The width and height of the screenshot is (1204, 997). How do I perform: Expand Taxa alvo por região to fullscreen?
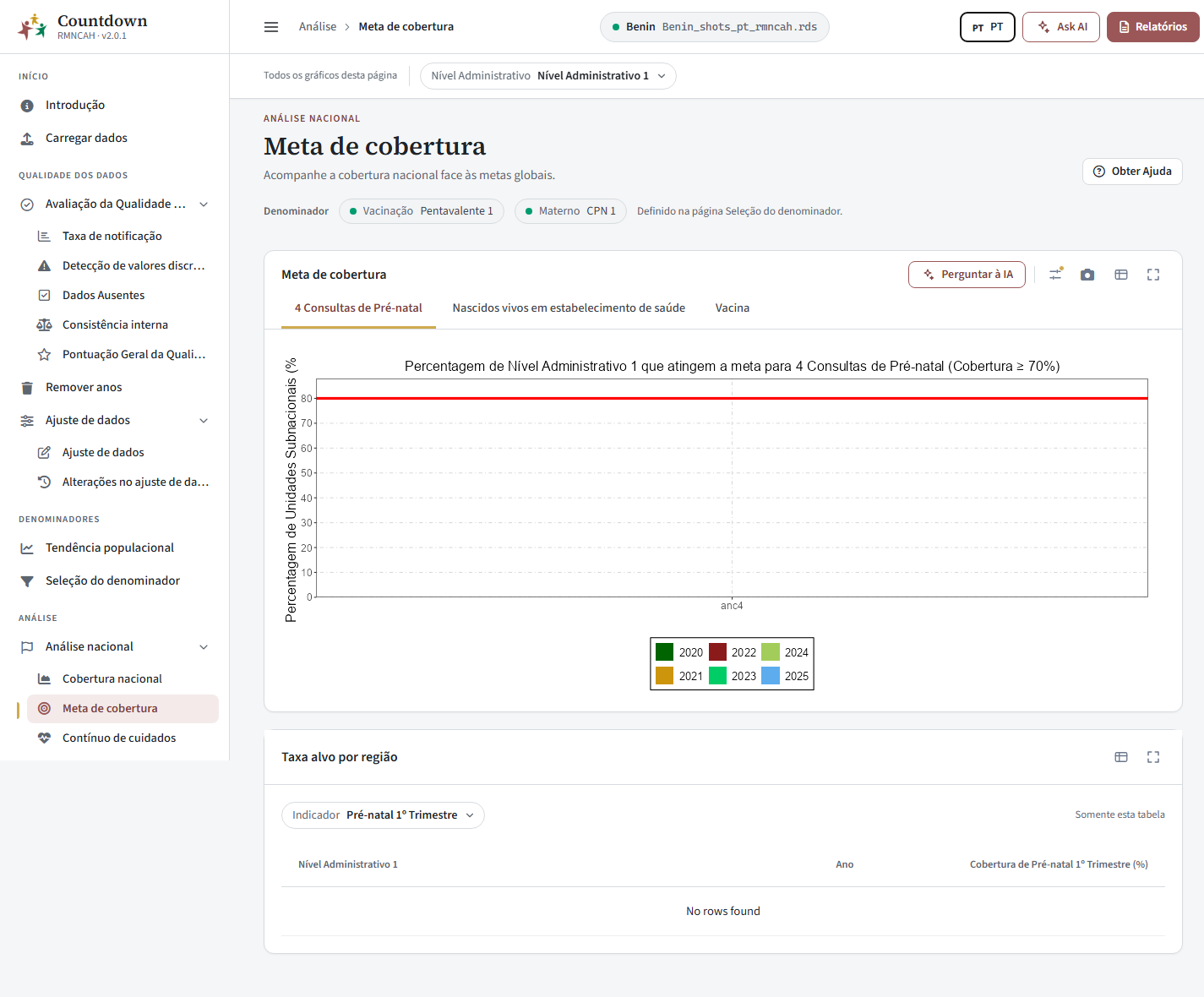(x=1153, y=757)
